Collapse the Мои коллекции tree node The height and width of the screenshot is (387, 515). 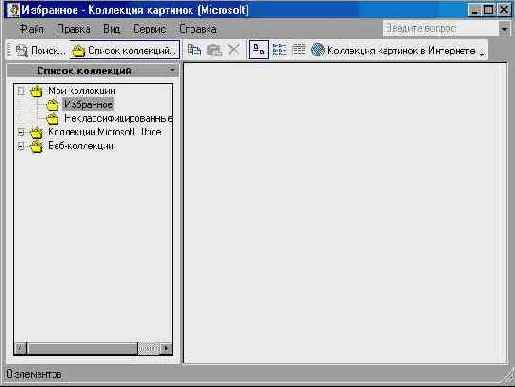(21, 91)
